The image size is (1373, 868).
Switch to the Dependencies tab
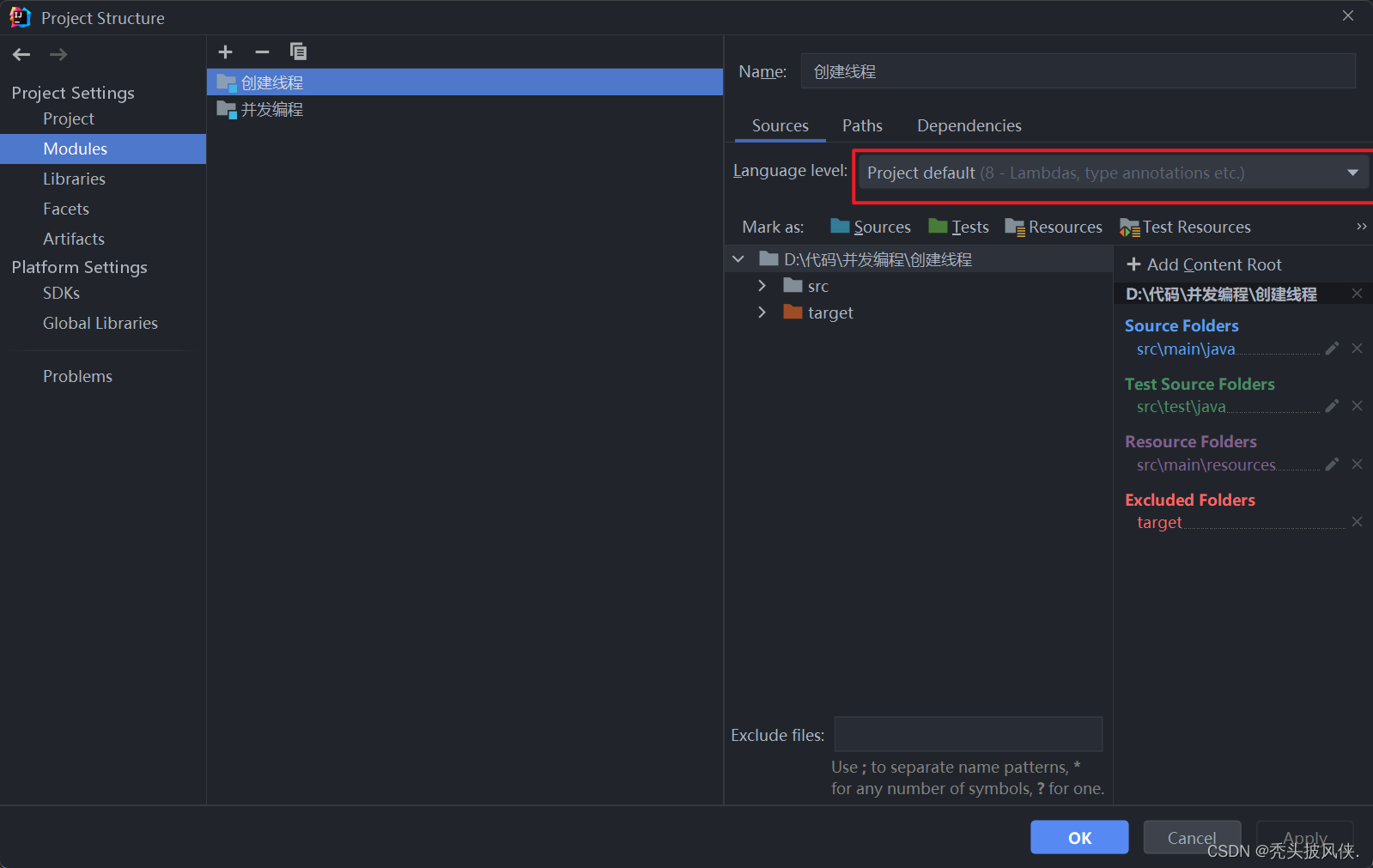click(x=969, y=125)
